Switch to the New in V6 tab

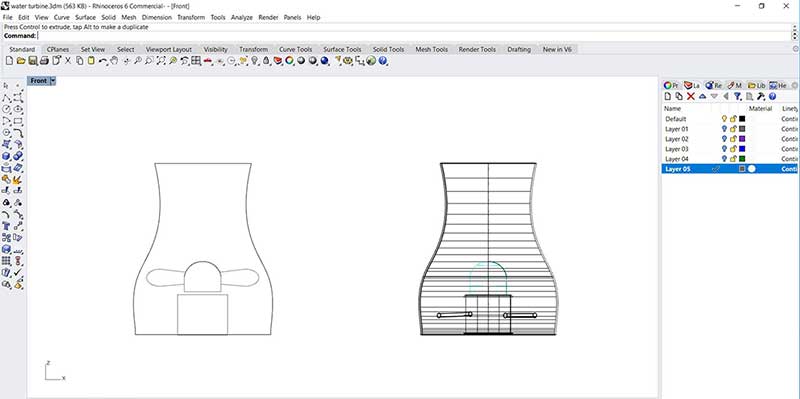pyautogui.click(x=557, y=49)
